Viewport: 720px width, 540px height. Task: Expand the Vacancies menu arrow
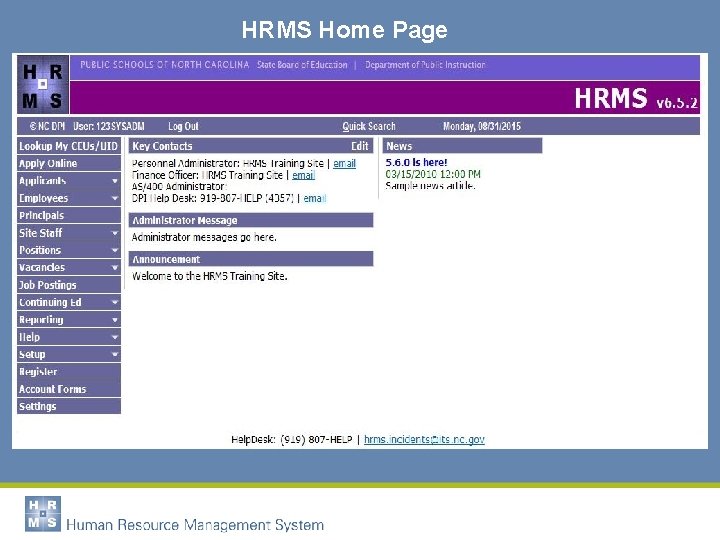[115, 267]
